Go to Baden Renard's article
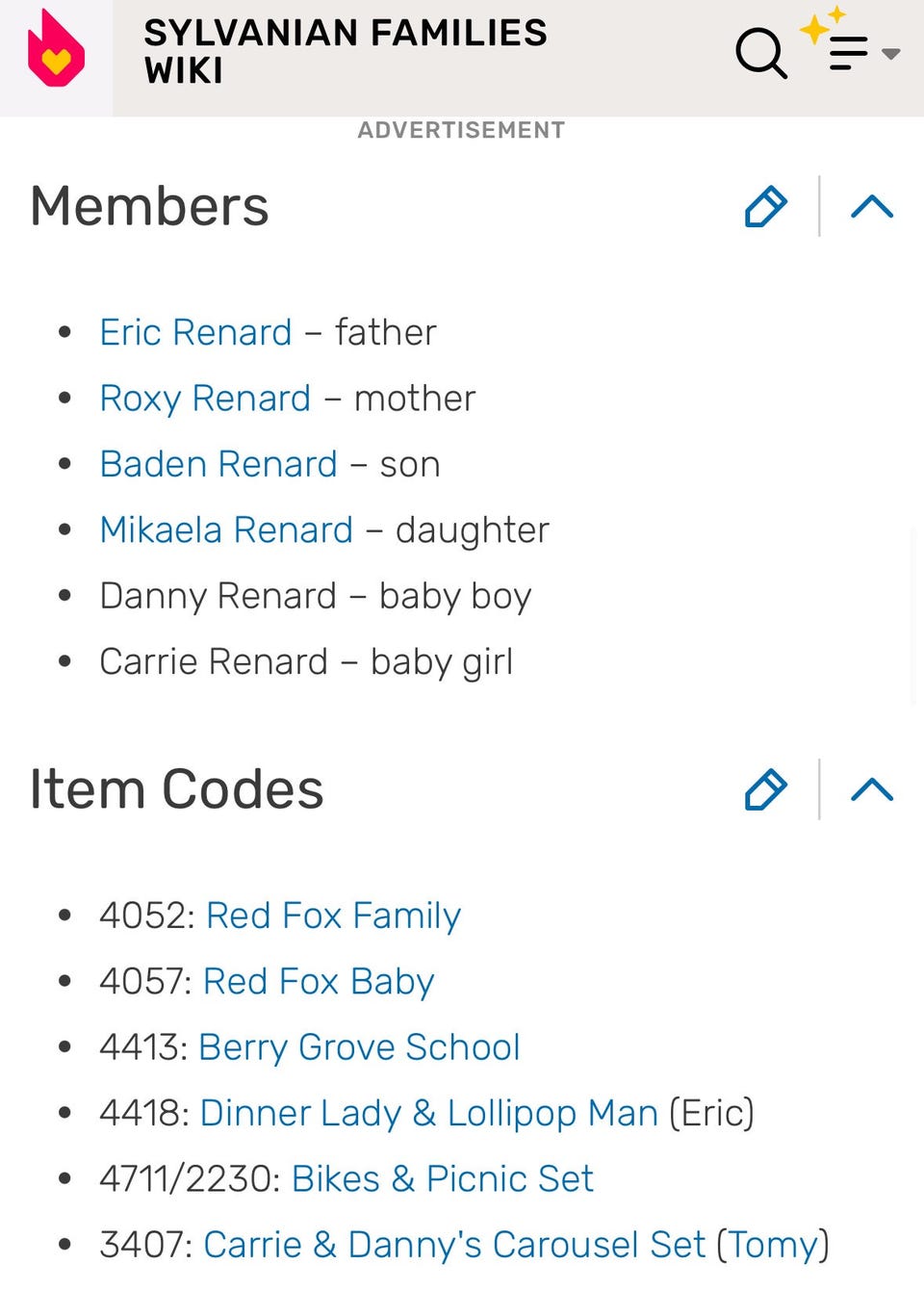This screenshot has width=924, height=1316. 218,464
